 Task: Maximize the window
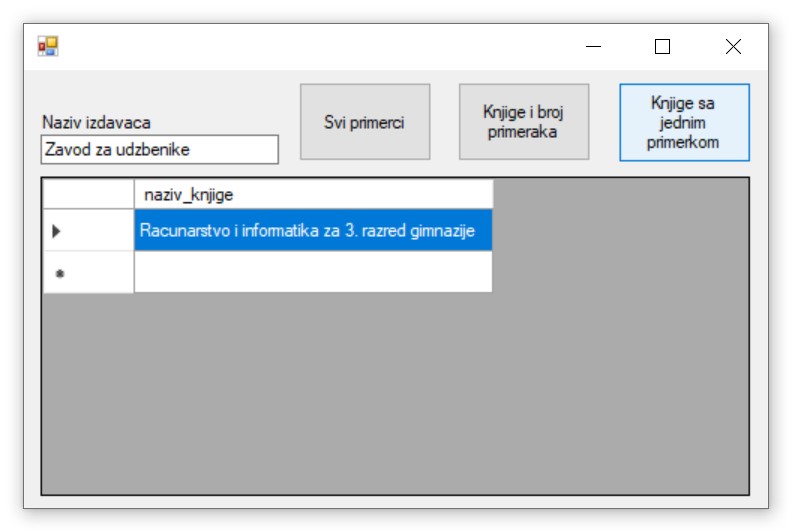662,46
